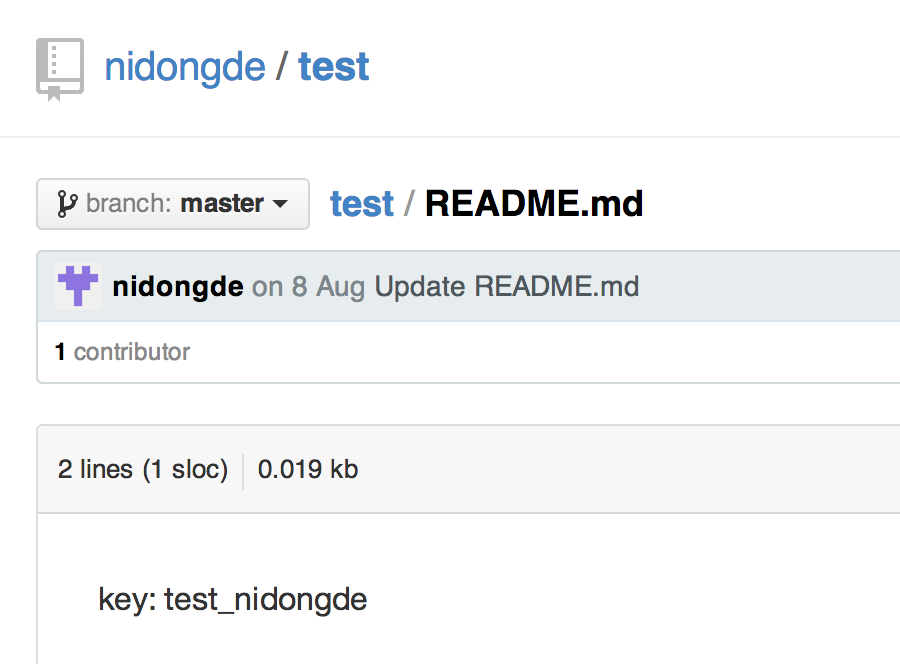Open the "Update README.md" commit message

tap(506, 287)
